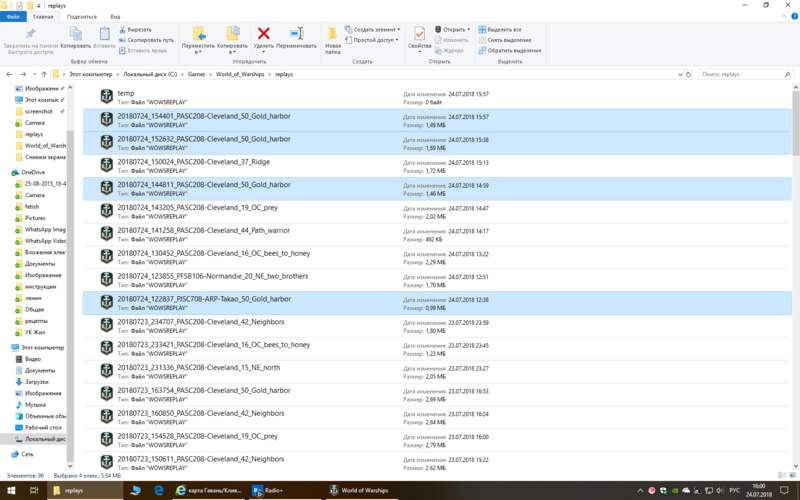800x500 pixels.
Task: Open the File (Файл) tab
Action: 13,17
